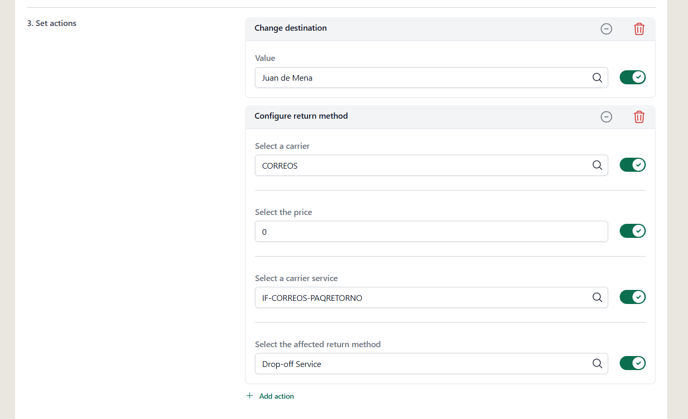688x419 pixels.
Task: Focus the Select the price input field
Action: (x=431, y=231)
